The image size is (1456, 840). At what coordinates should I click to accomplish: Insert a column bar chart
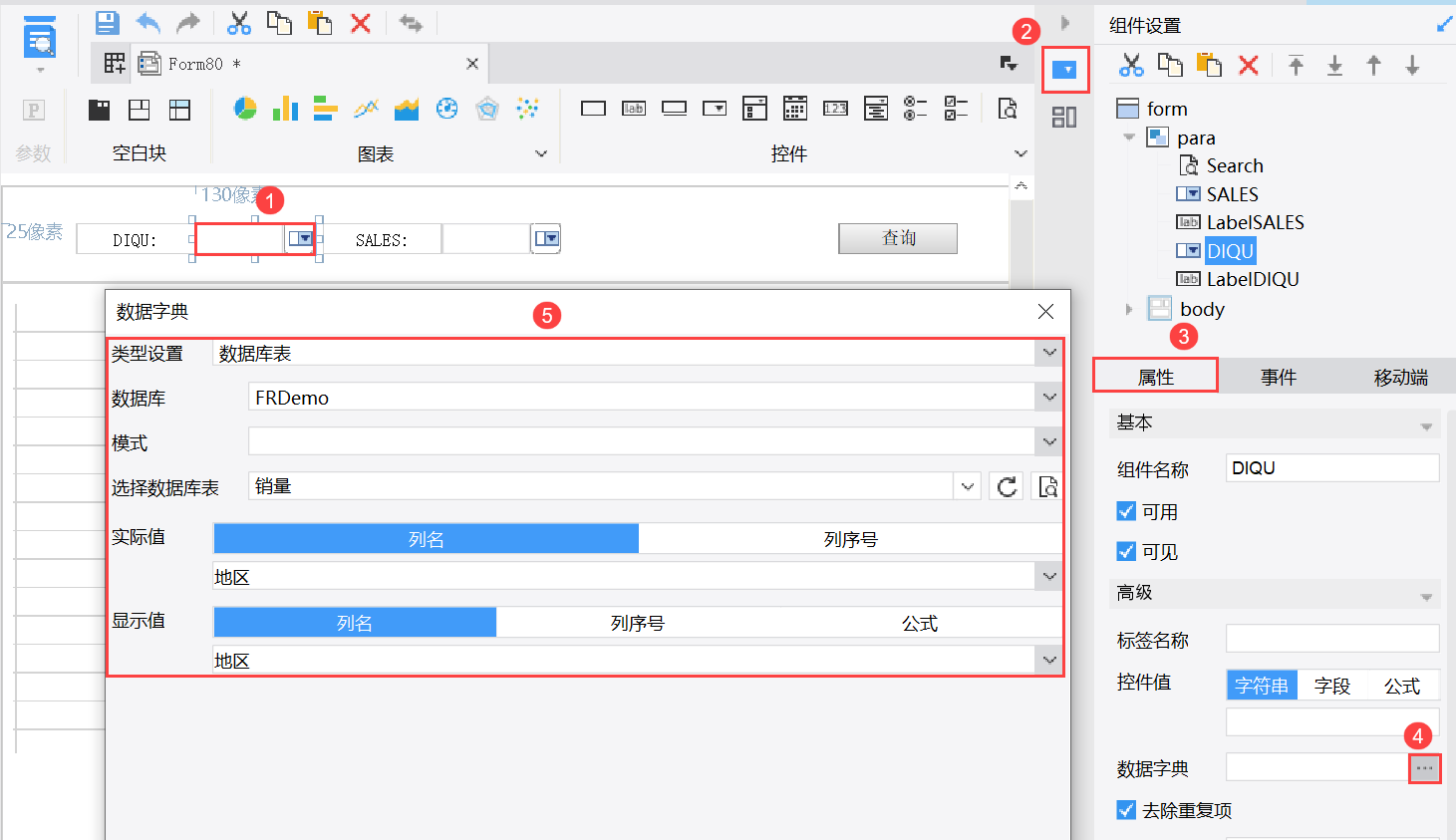285,109
